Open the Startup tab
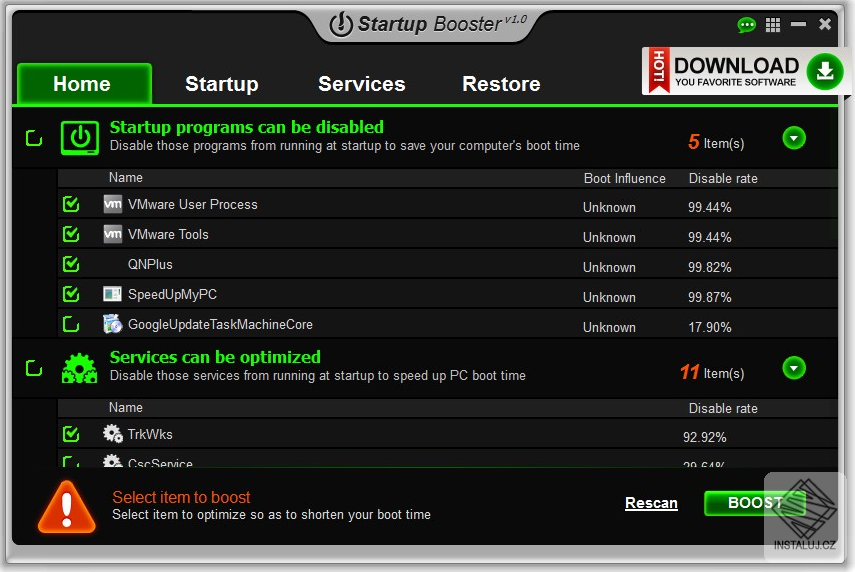This screenshot has width=855, height=572. coord(222,84)
